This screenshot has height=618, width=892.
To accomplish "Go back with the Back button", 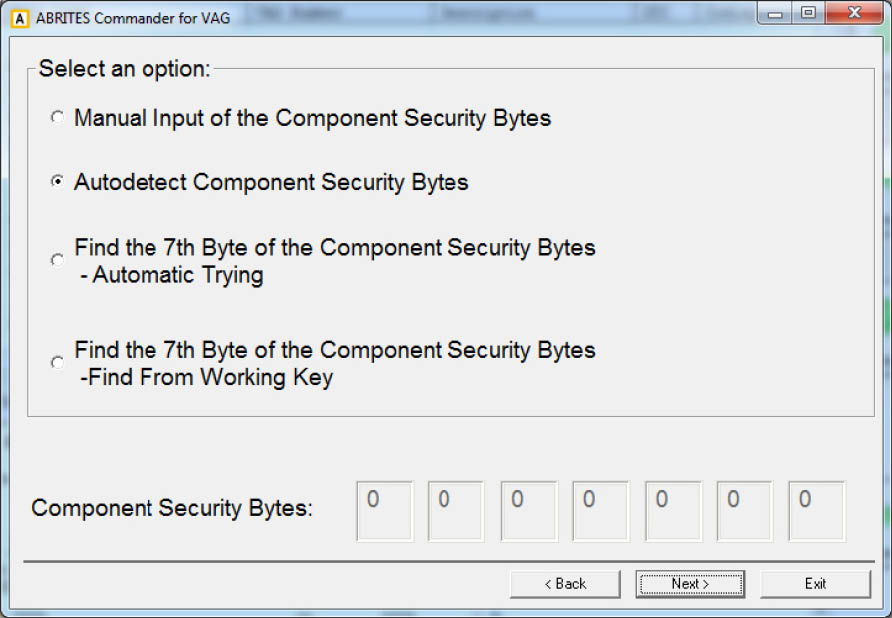I will pos(565,584).
